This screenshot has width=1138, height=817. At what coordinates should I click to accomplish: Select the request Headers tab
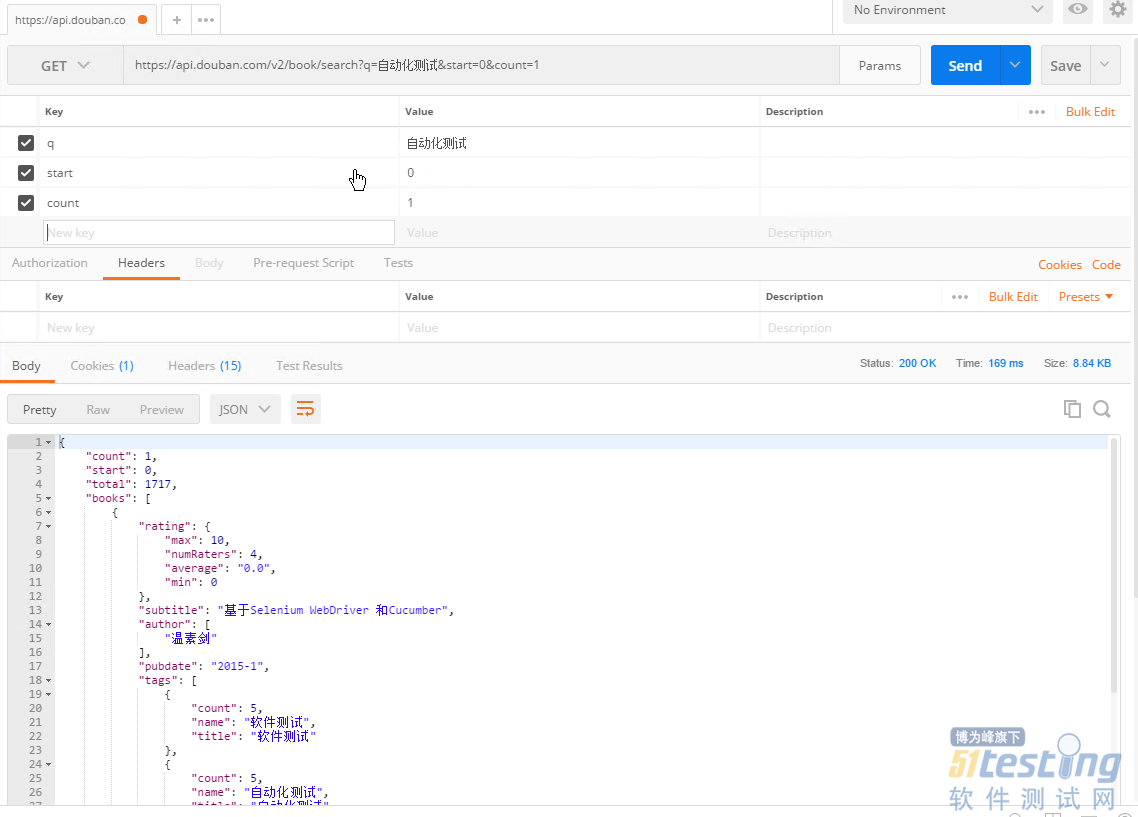142,263
